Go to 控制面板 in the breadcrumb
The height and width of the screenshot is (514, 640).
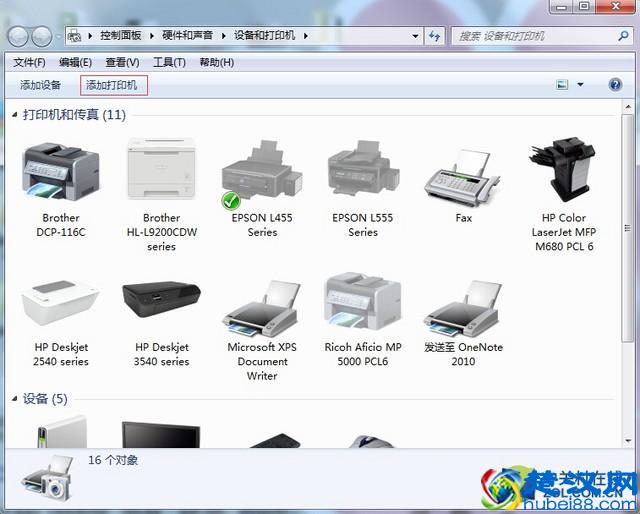(x=121, y=36)
